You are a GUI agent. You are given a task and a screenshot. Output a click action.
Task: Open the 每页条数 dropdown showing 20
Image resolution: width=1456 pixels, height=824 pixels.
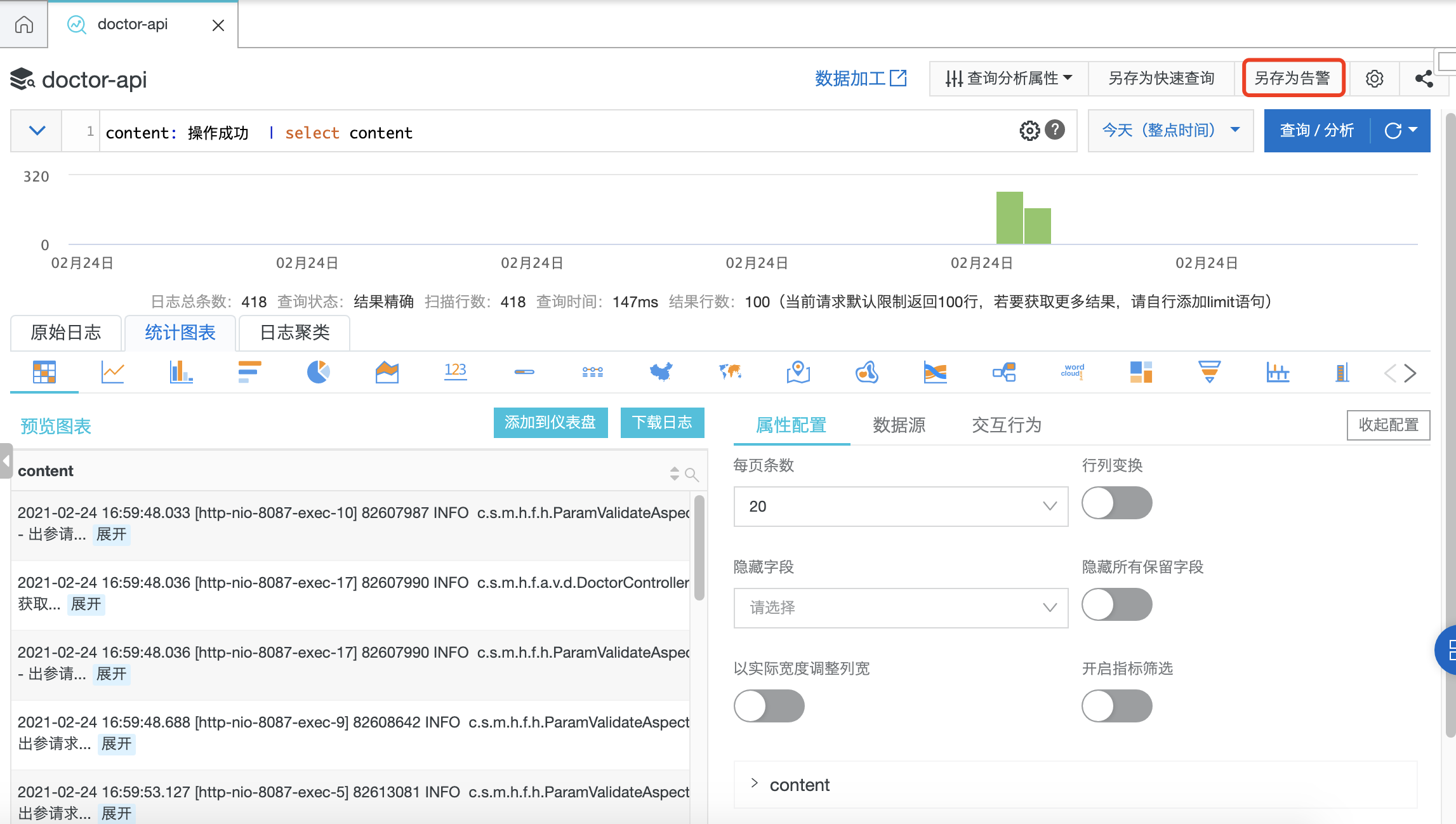[x=901, y=507]
